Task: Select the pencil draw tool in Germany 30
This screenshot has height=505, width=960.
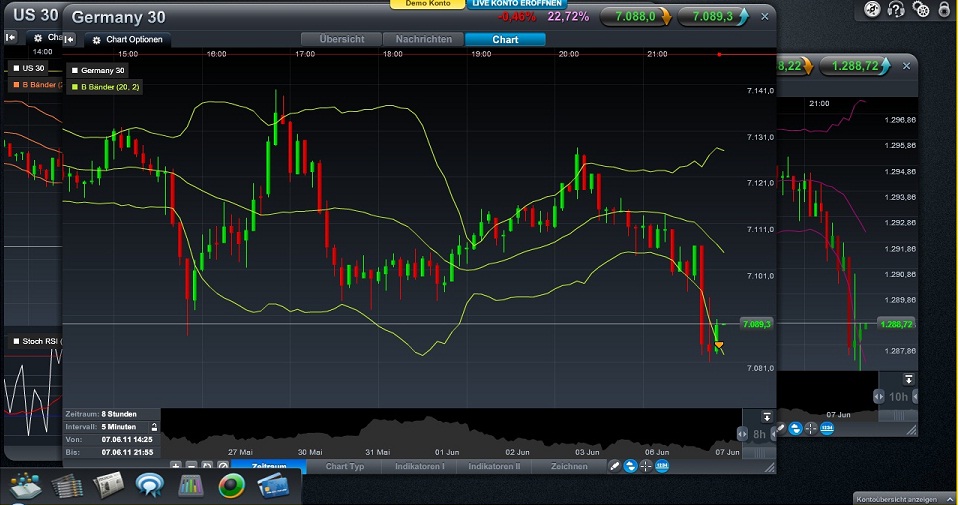Action: [615, 466]
